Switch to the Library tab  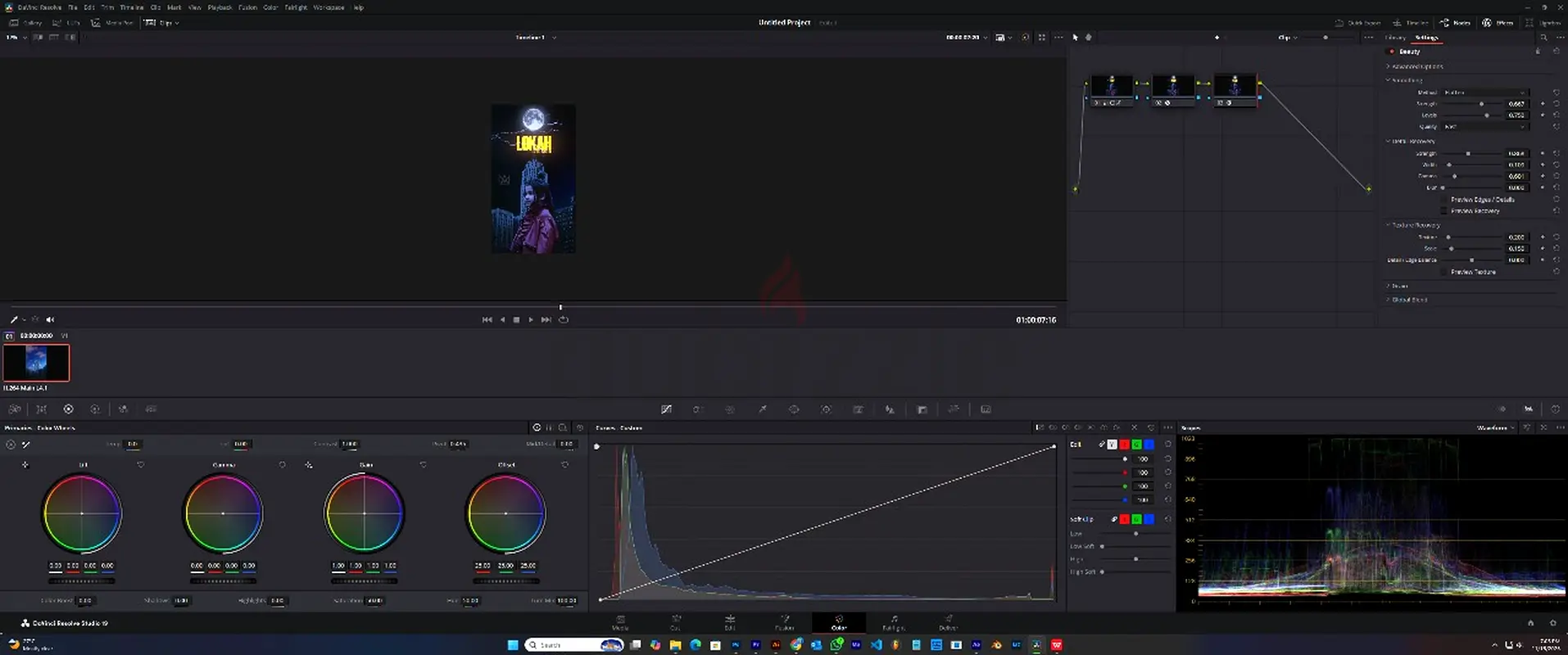click(1395, 38)
